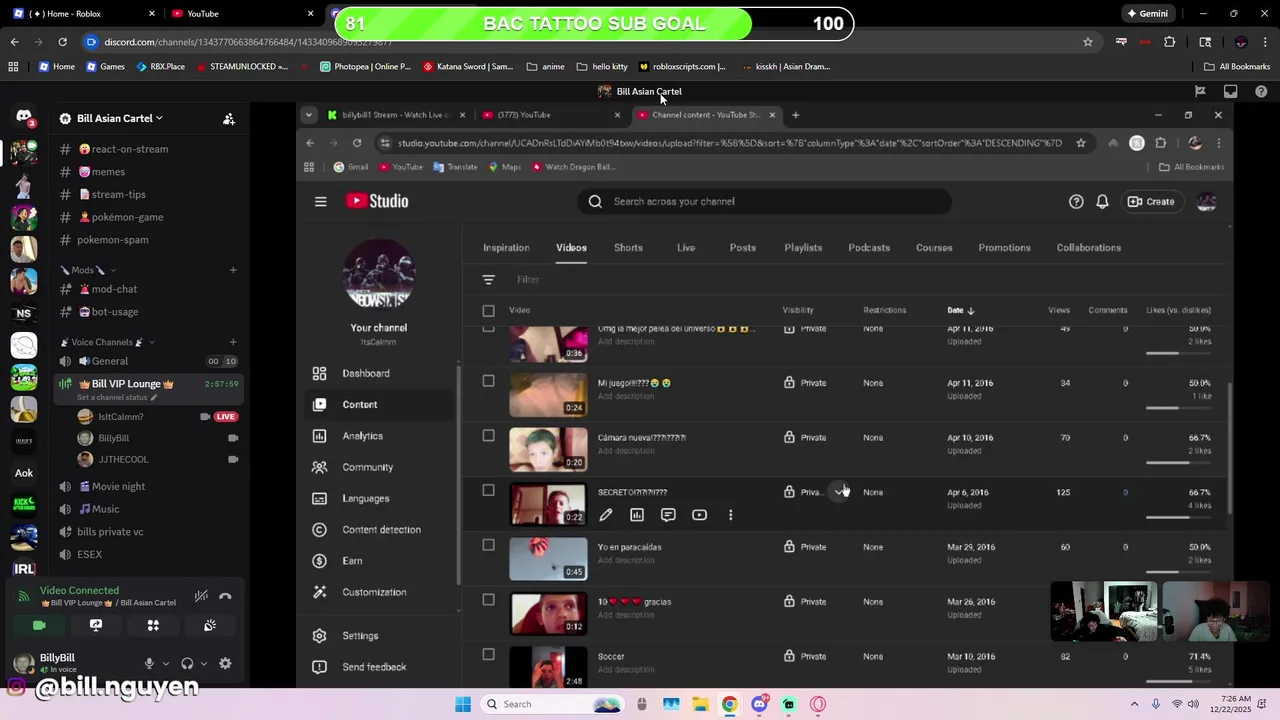Image resolution: width=1280 pixels, height=720 pixels.
Task: Switch to the Live tab
Action: click(x=686, y=247)
